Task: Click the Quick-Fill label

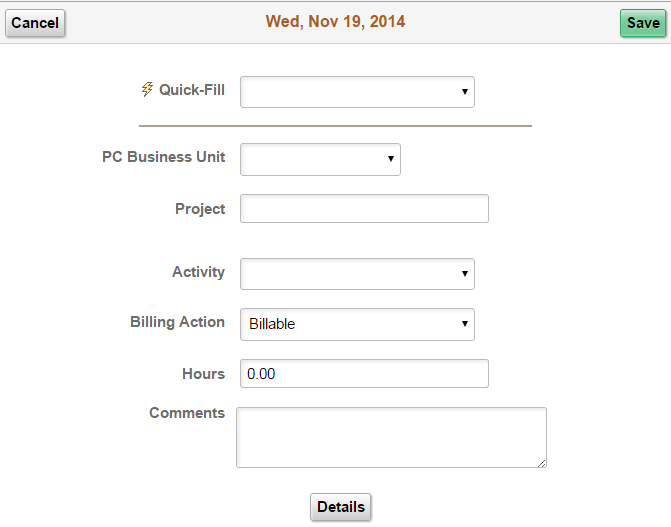Action: 192,90
